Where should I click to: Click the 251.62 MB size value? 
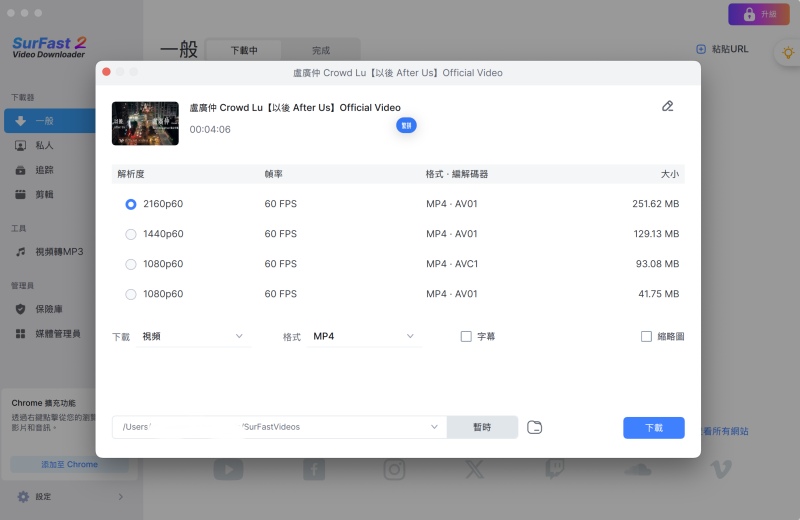coord(656,204)
